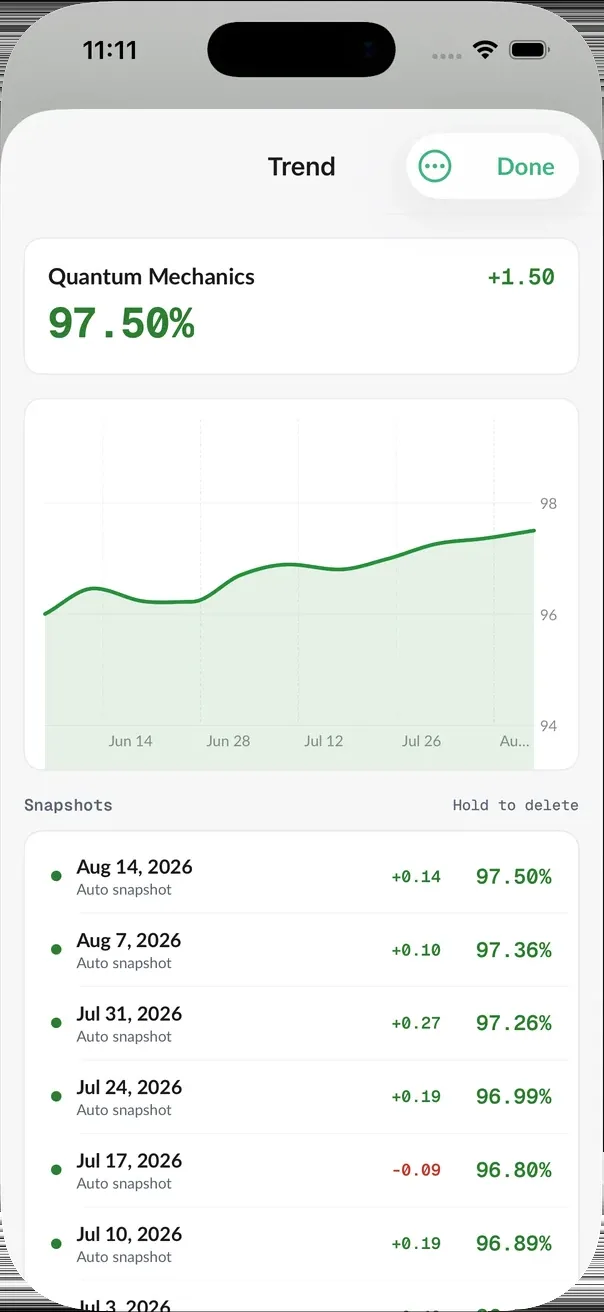
Task: Click the green dot beside Aug 14, 2026
Action: [x=56, y=877]
